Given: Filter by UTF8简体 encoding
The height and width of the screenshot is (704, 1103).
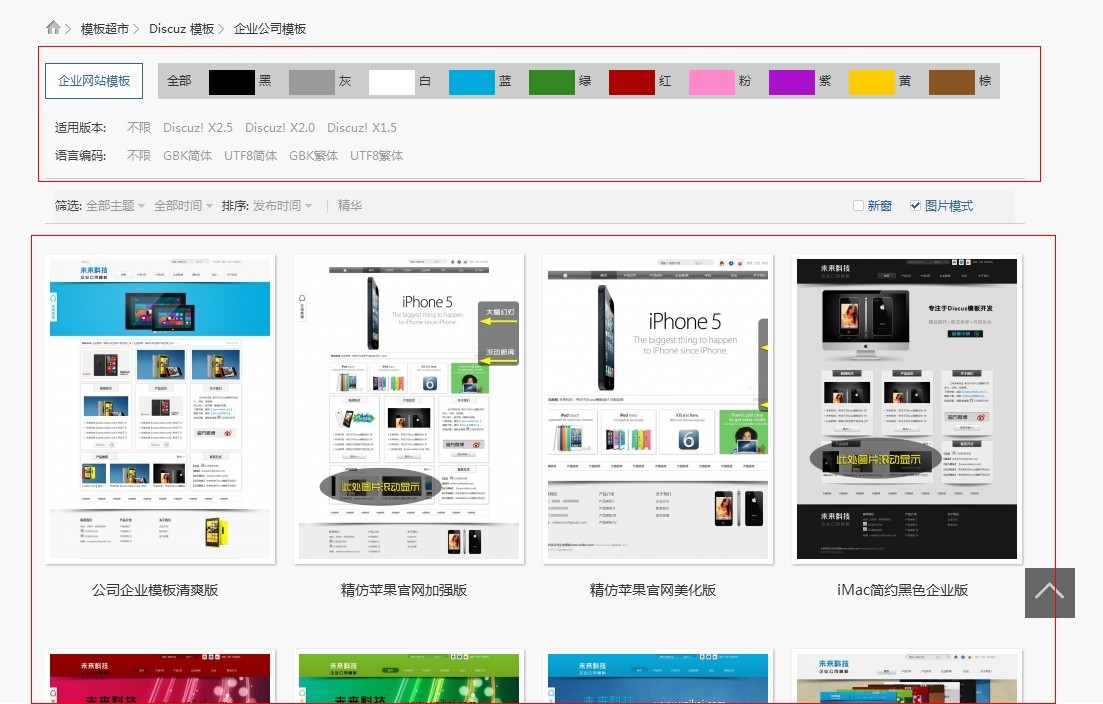Looking at the screenshot, I should click(x=250, y=155).
